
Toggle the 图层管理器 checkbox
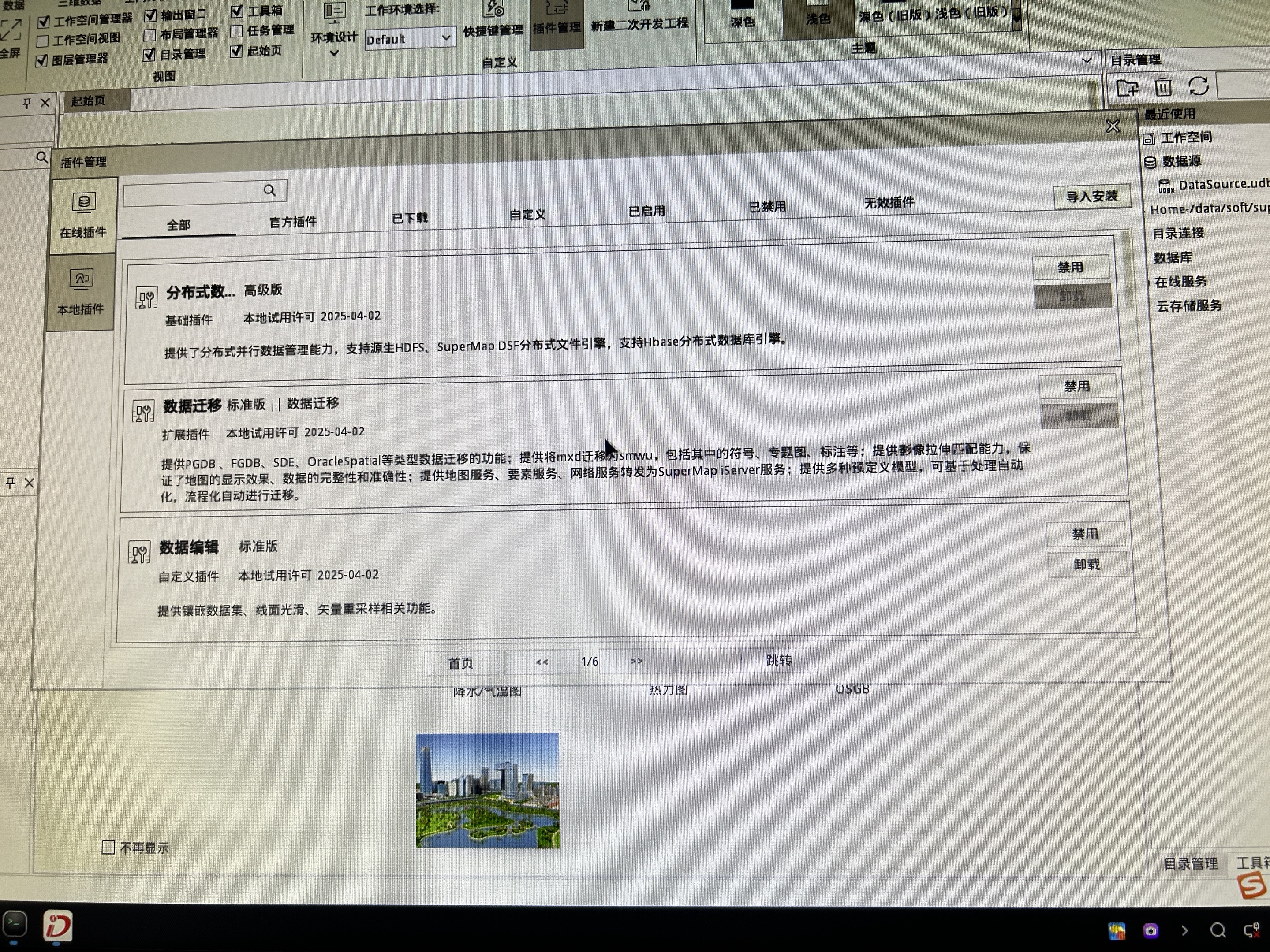pyautogui.click(x=41, y=61)
